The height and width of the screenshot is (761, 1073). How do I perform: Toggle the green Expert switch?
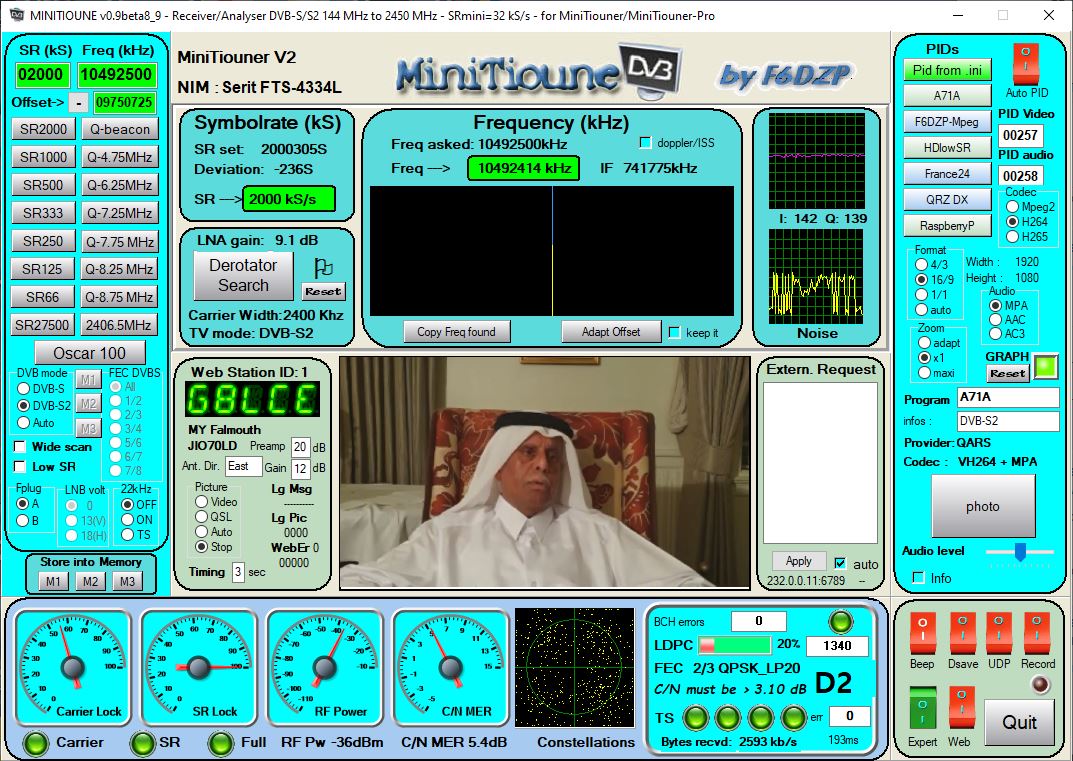[922, 707]
